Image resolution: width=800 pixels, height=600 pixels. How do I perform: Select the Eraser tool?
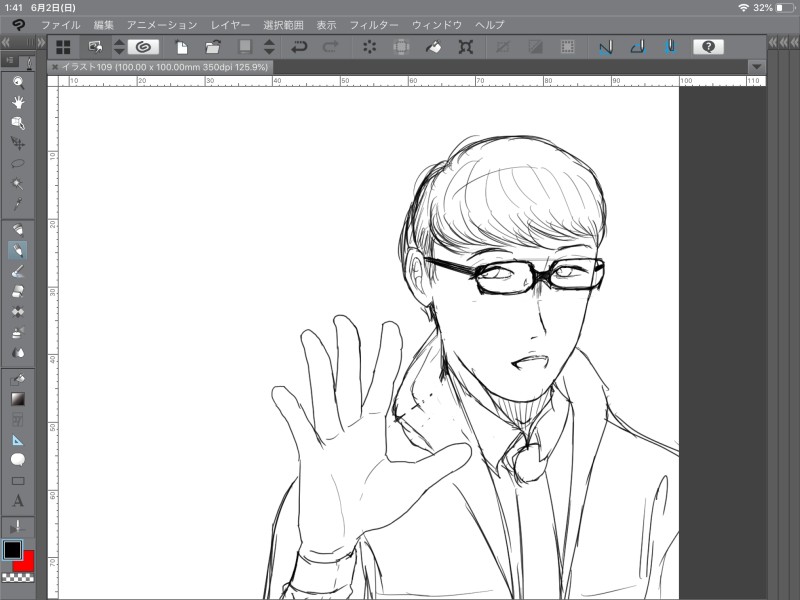point(18,291)
